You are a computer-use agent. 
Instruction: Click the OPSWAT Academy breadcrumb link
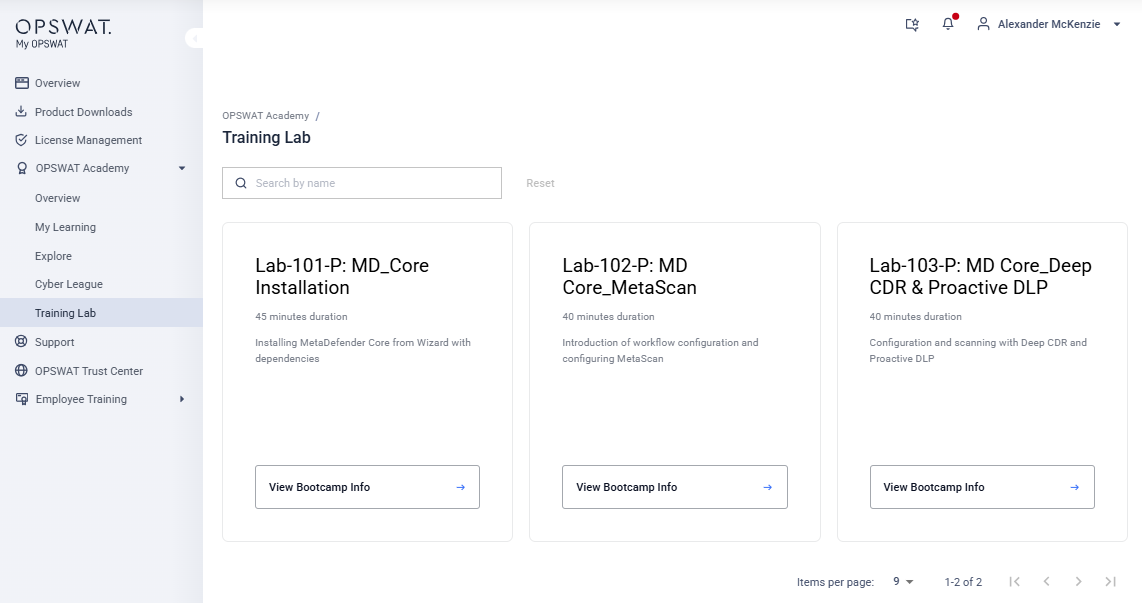pos(265,116)
